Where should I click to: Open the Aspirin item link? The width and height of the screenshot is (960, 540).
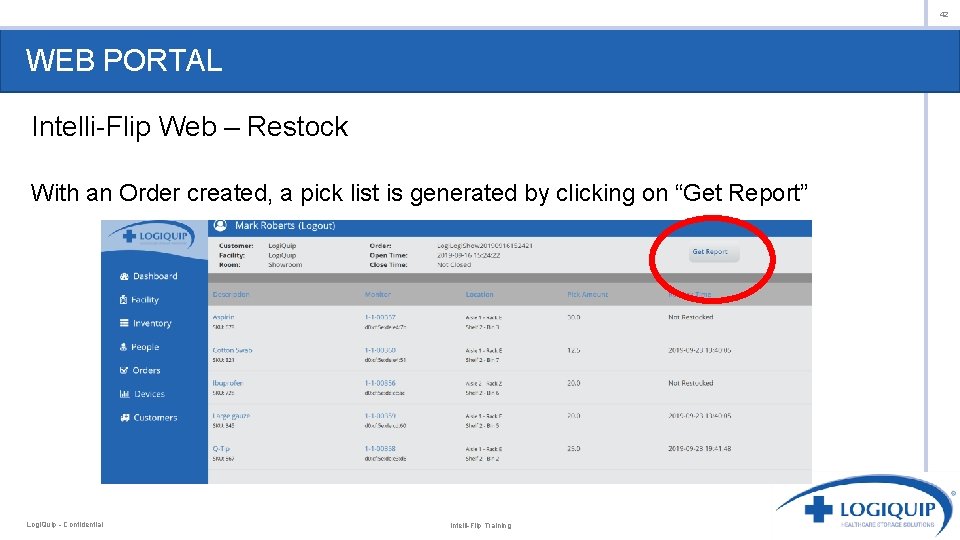point(223,317)
